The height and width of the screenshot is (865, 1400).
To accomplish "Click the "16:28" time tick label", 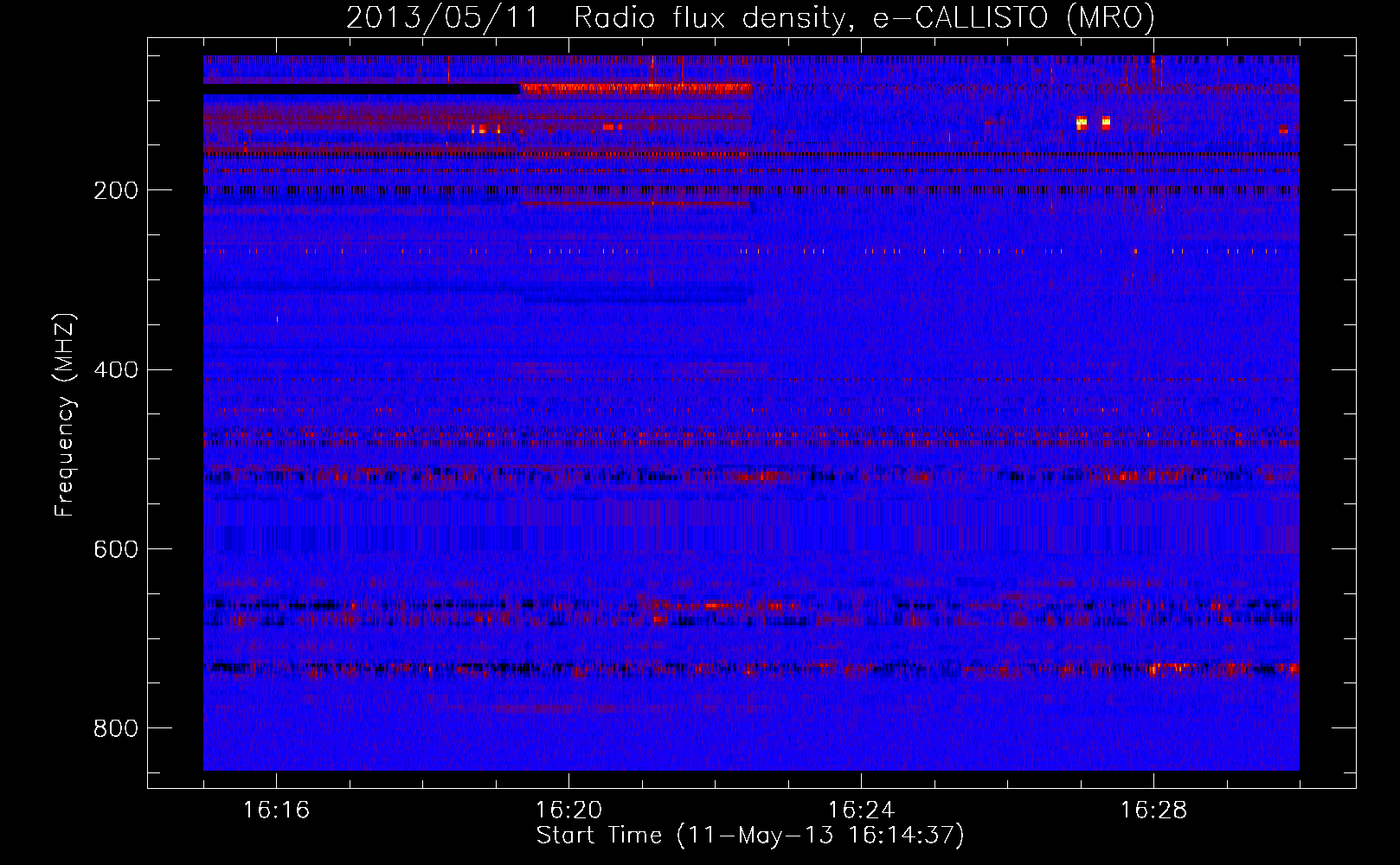I will (x=1153, y=810).
